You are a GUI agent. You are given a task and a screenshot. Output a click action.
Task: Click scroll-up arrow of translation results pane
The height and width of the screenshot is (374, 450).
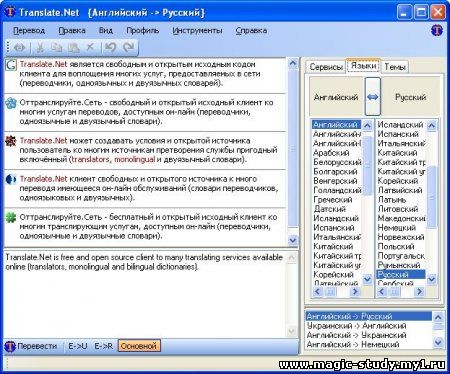293,63
